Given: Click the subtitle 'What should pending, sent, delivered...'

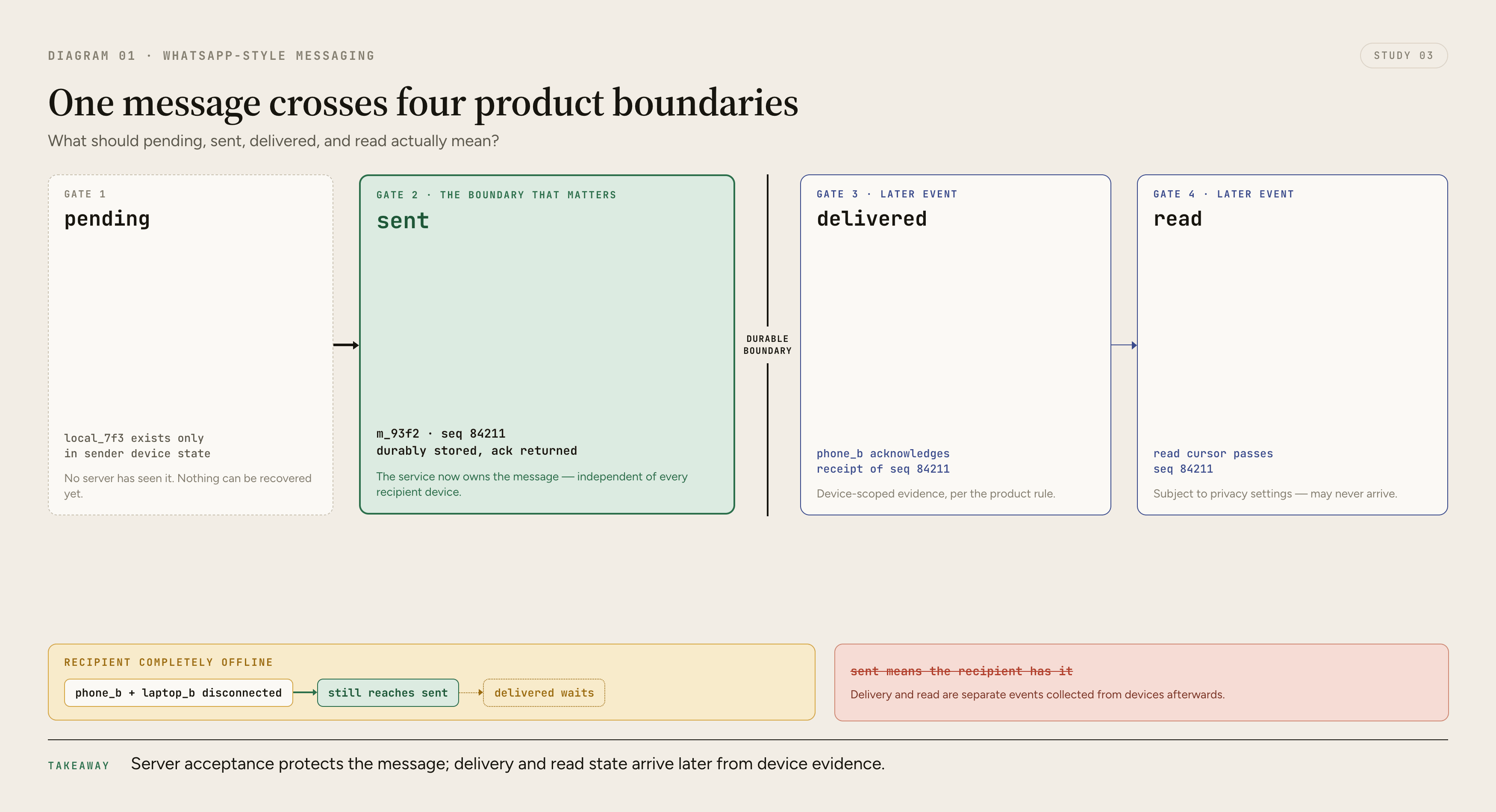Looking at the screenshot, I should point(273,141).
